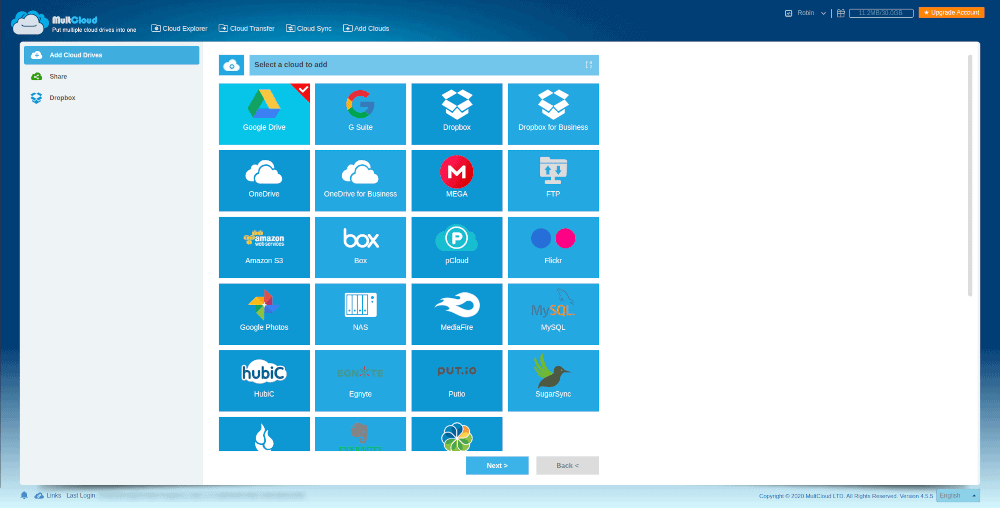The width and height of the screenshot is (1000, 508).
Task: Click the Back < button
Action: [x=568, y=465]
